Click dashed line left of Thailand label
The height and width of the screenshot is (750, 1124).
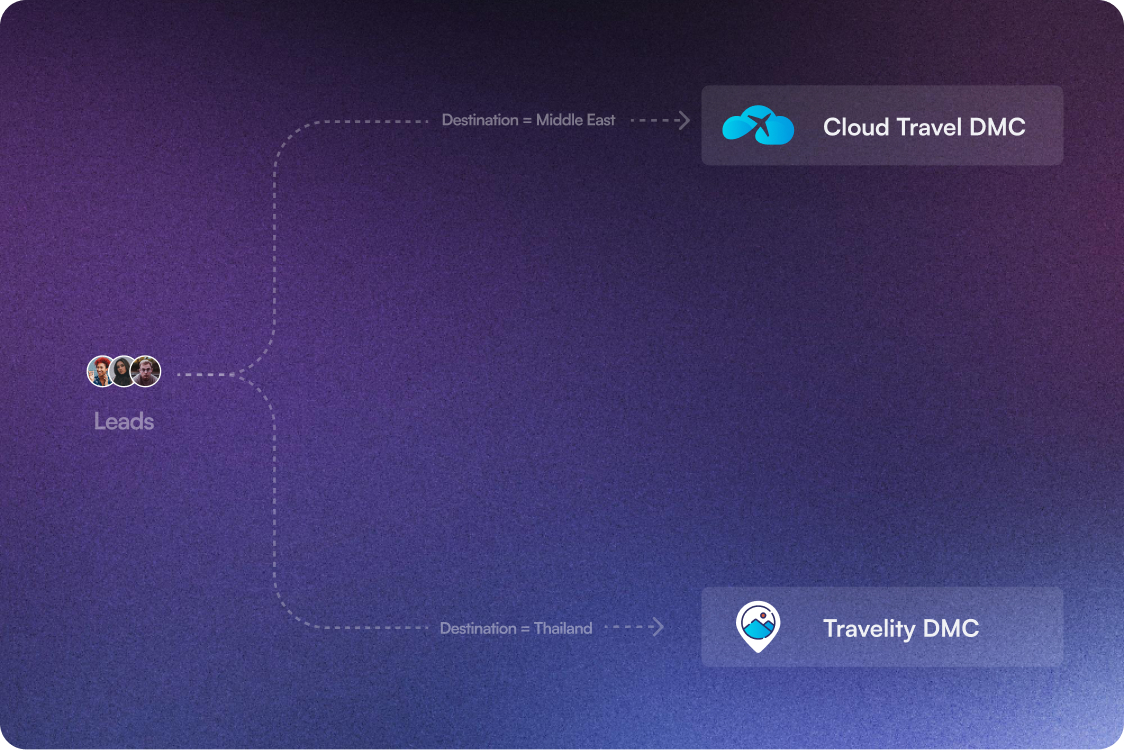[380, 628]
